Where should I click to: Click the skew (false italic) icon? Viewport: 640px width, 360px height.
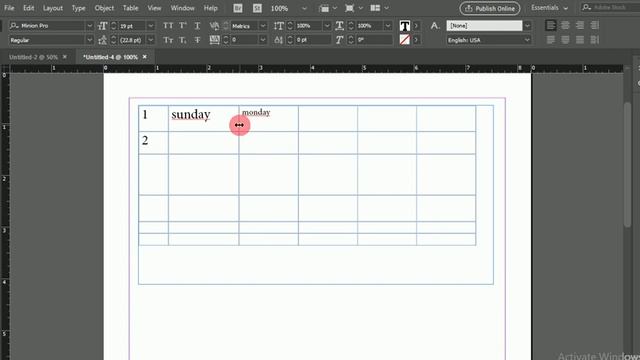click(x=340, y=40)
